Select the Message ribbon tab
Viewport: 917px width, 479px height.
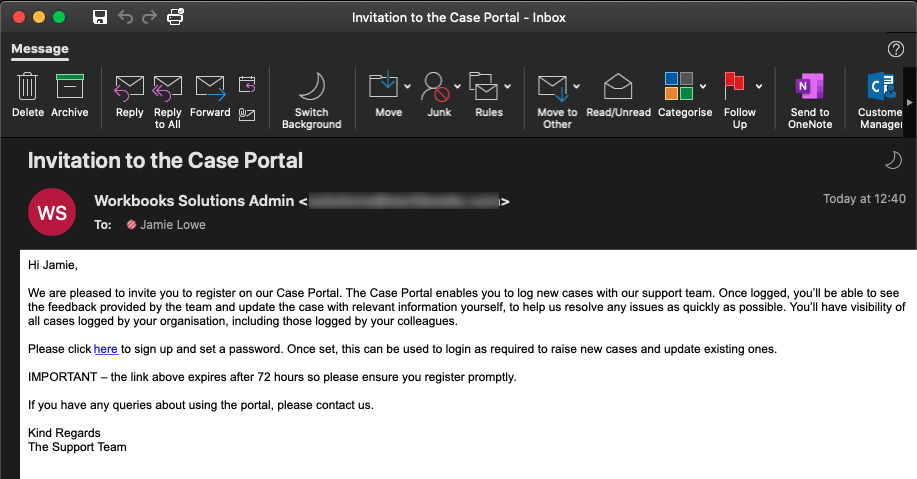40,49
